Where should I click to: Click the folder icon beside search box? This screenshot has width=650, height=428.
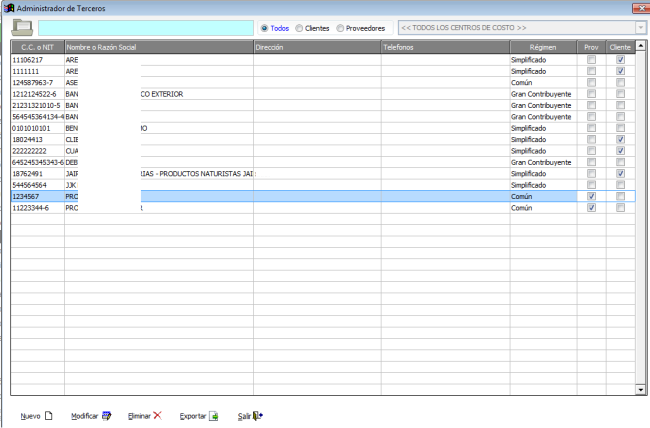[x=22, y=28]
